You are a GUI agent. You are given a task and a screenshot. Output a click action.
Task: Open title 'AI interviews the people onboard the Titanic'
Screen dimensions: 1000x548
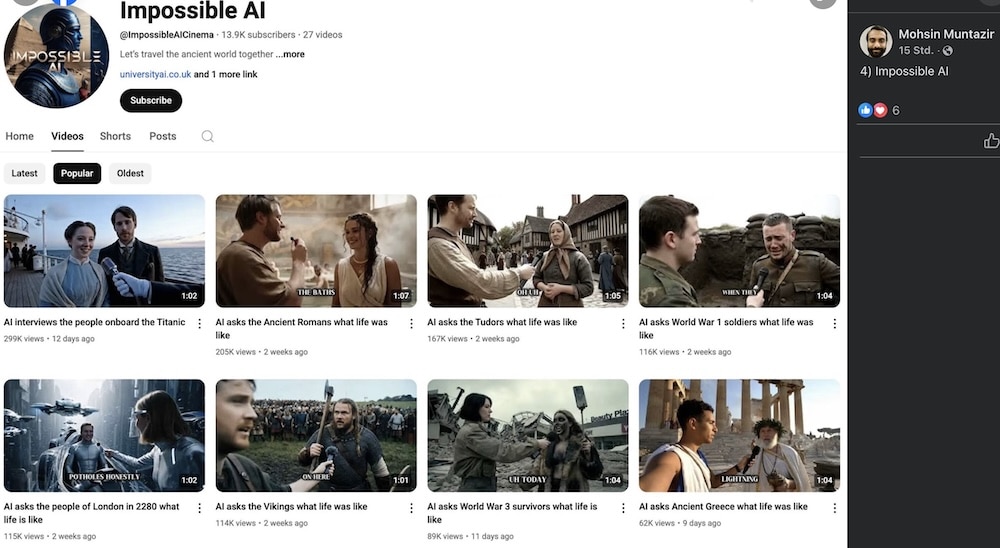(94, 322)
